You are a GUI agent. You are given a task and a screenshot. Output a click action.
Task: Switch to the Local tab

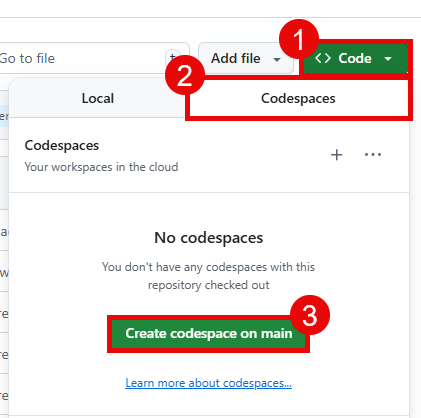click(98, 99)
